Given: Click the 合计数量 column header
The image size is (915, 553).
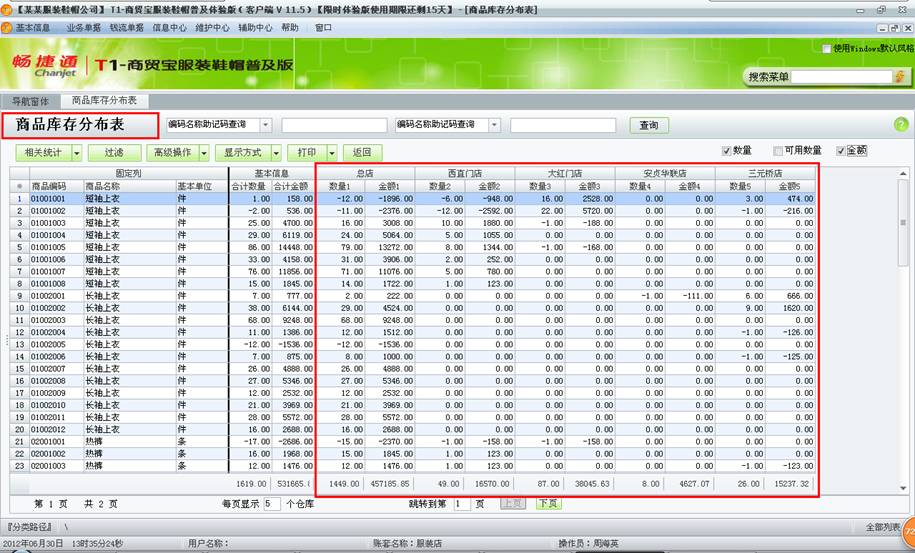Looking at the screenshot, I should point(250,186).
